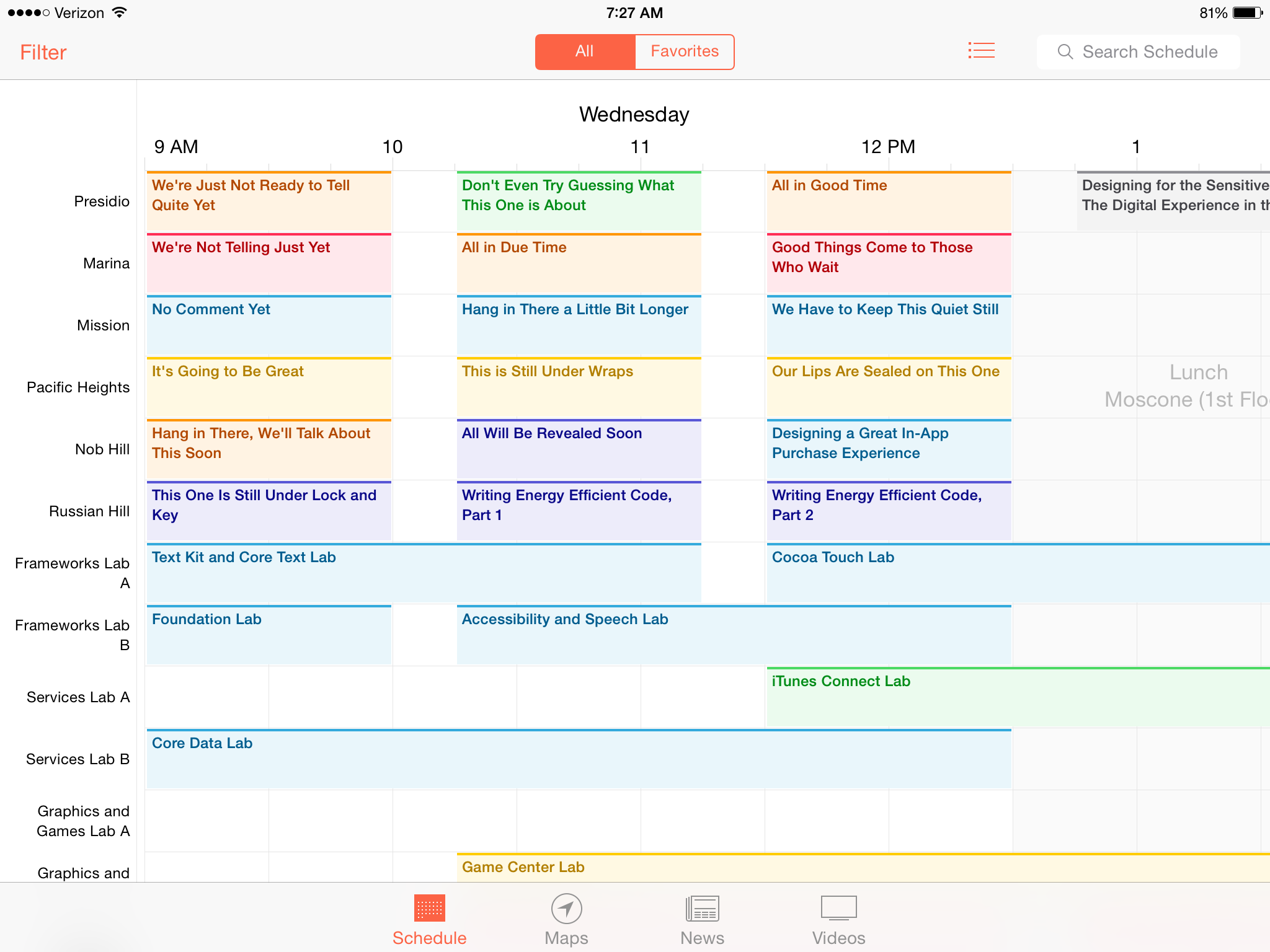The width and height of the screenshot is (1270, 952).
Task: Tap the Wi-Fi status icon
Action: pos(119,12)
